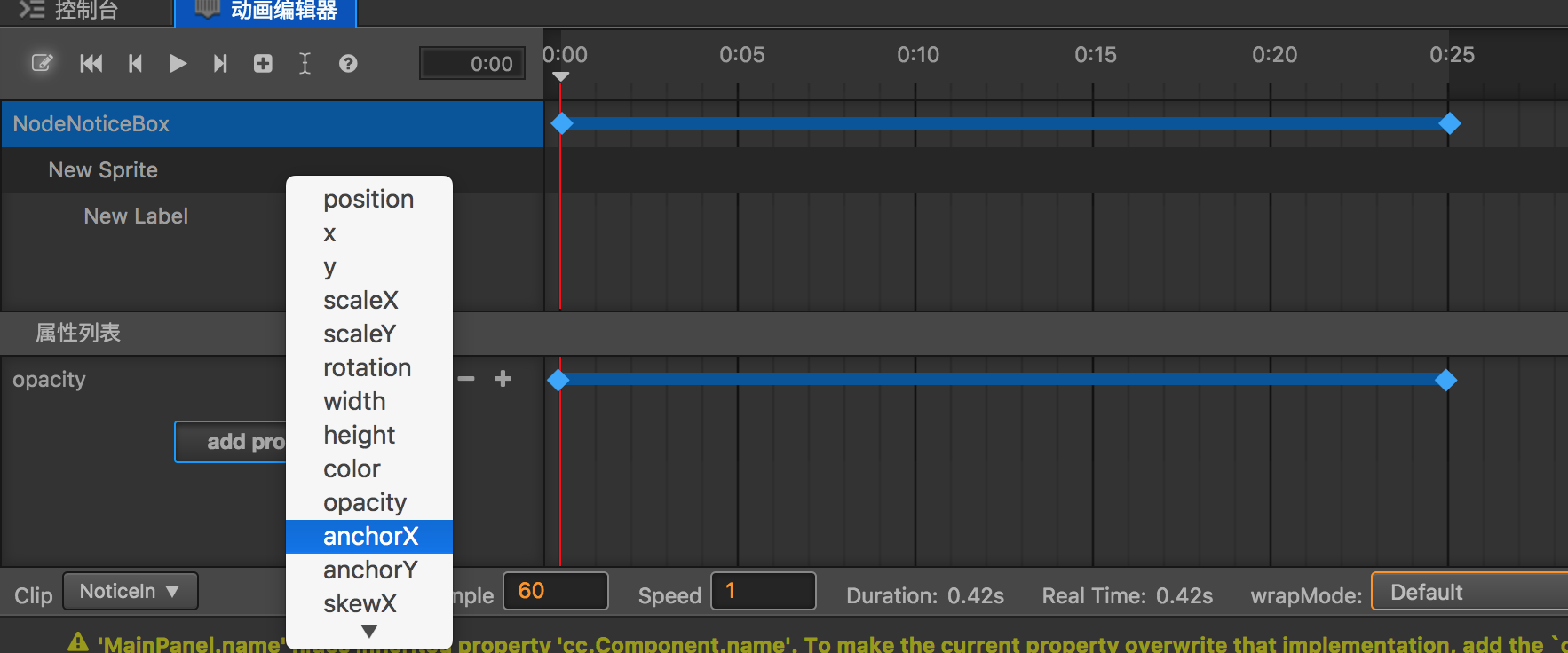Click NodeNoticeBox end keyframe diamond
This screenshot has width=1568, height=653.
click(x=1449, y=123)
